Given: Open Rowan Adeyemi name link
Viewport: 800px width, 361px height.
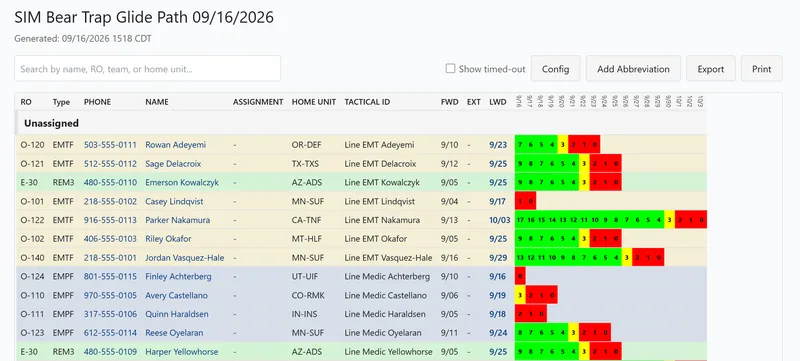Looking at the screenshot, I should (176, 145).
